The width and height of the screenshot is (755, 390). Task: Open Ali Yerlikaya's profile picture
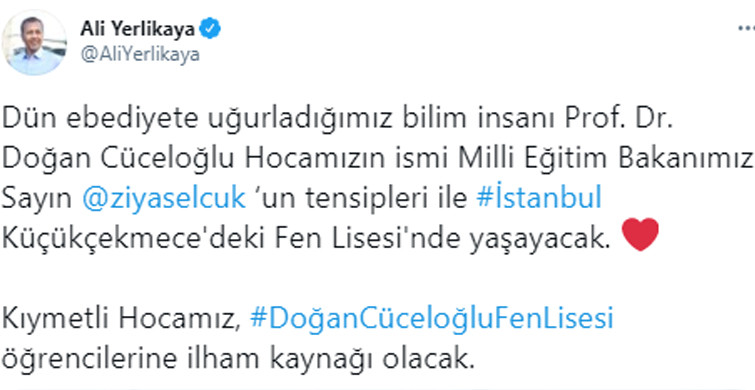(x=34, y=43)
